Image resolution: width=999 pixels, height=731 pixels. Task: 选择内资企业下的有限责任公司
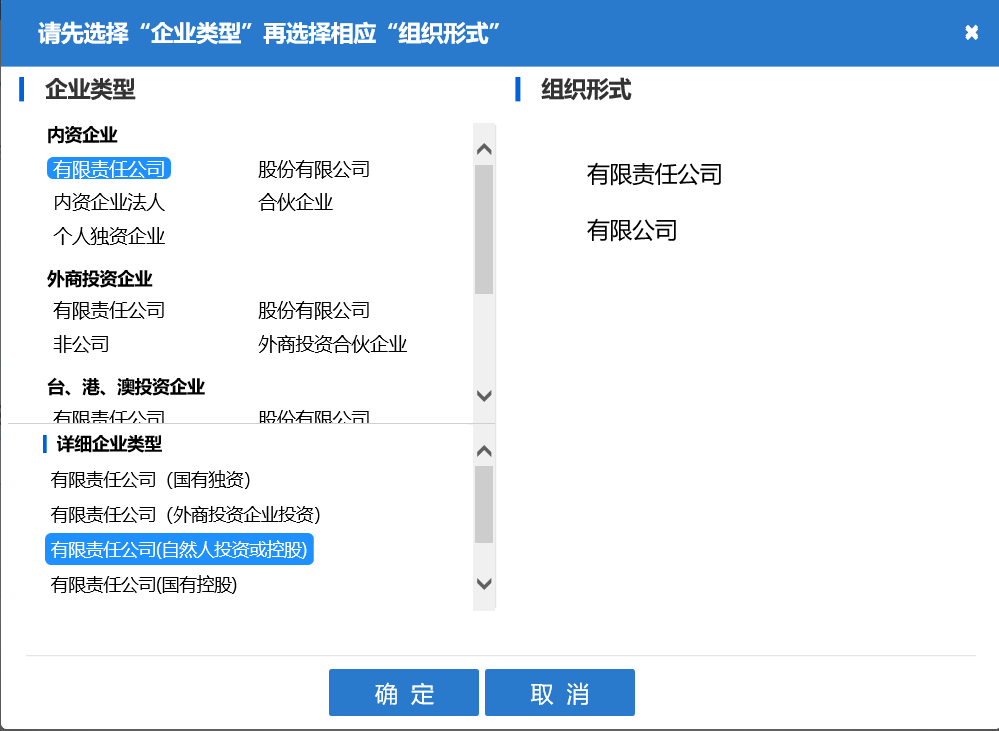coord(108,168)
